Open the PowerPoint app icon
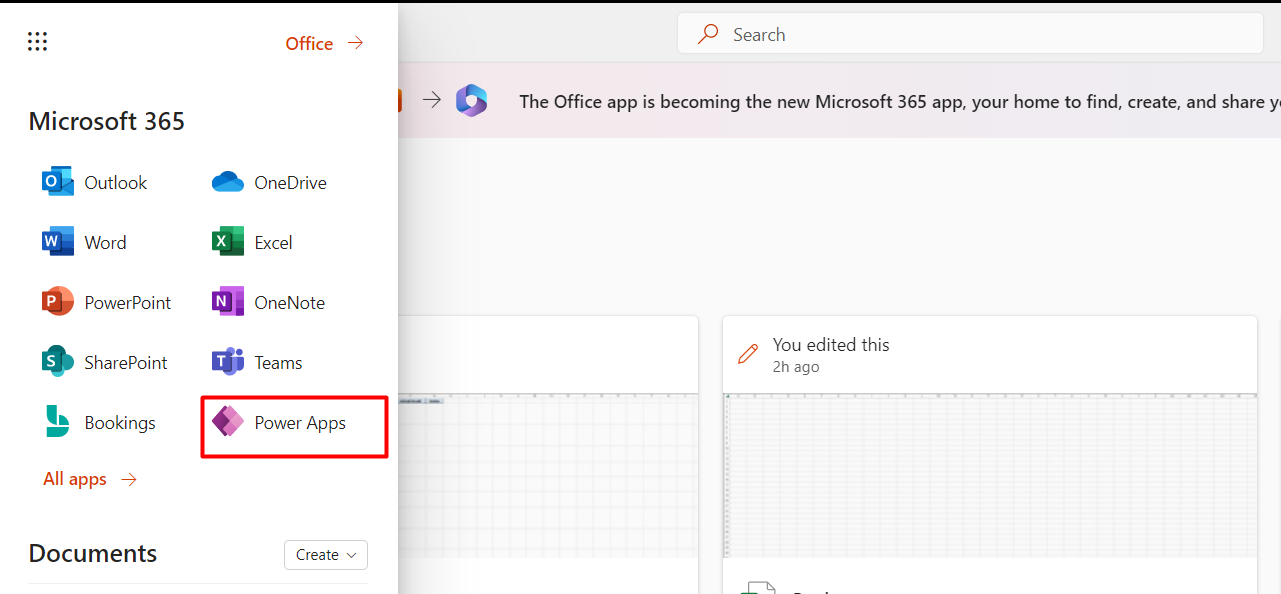 [x=58, y=302]
